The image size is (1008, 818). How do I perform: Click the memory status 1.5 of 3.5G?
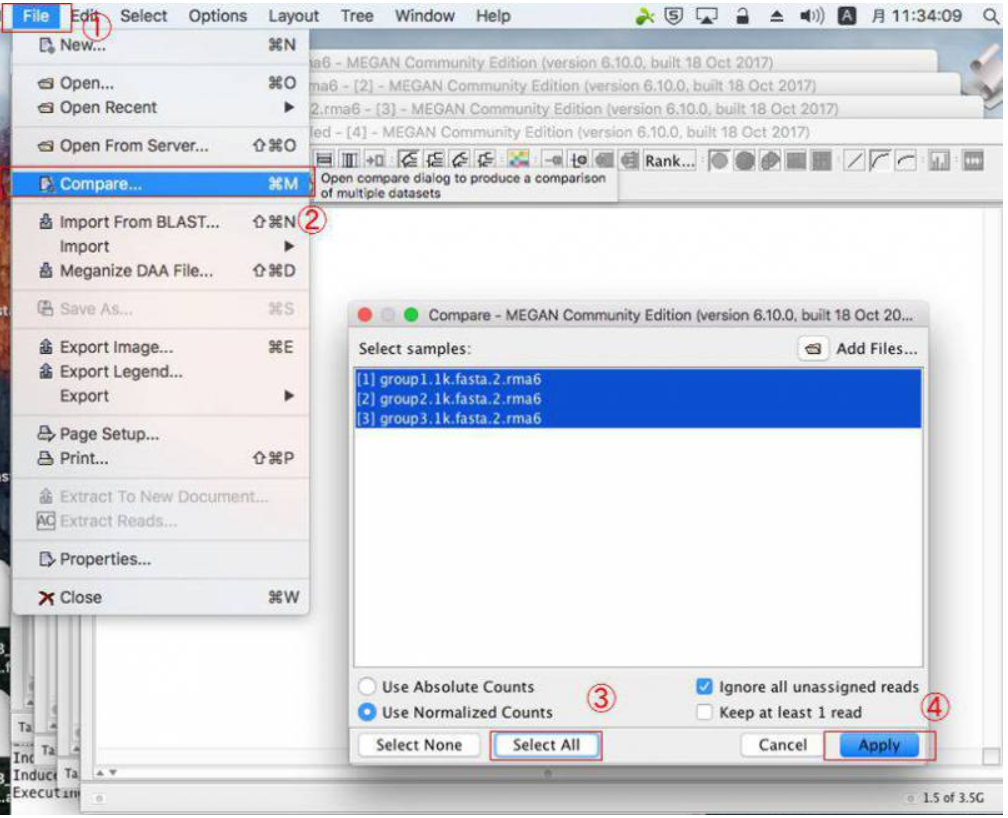click(953, 798)
